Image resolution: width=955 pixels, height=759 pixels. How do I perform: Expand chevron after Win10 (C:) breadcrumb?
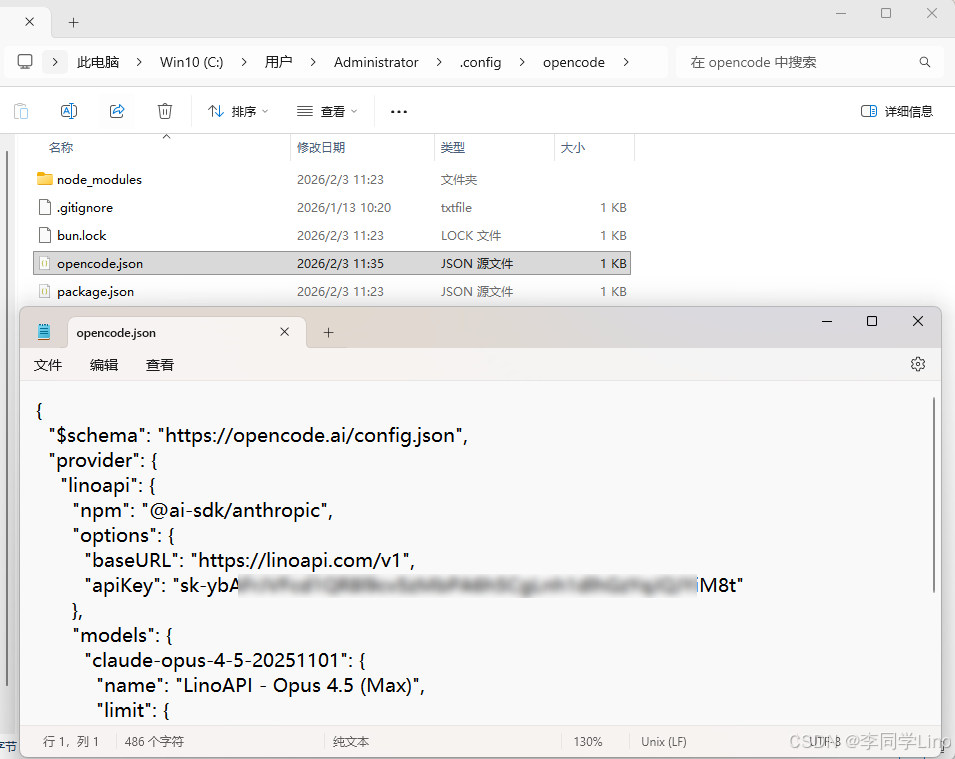(x=244, y=62)
